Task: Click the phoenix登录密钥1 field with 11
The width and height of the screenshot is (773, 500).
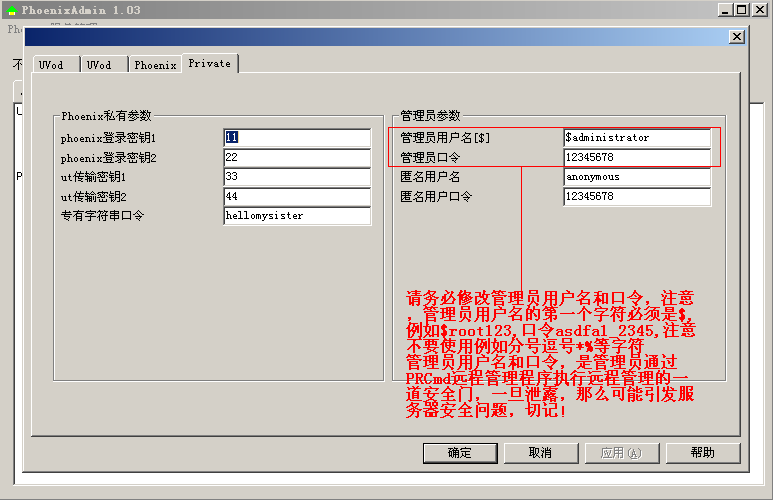Action: coord(297,138)
